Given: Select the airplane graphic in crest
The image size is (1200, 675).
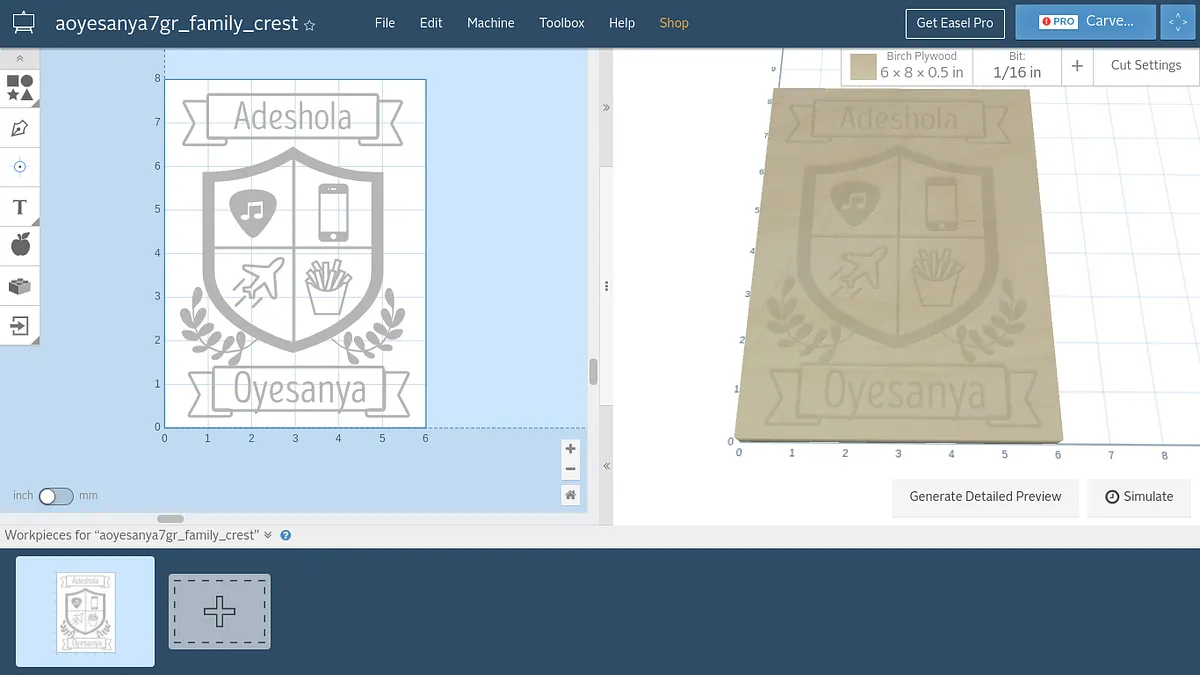Looking at the screenshot, I should [258, 280].
